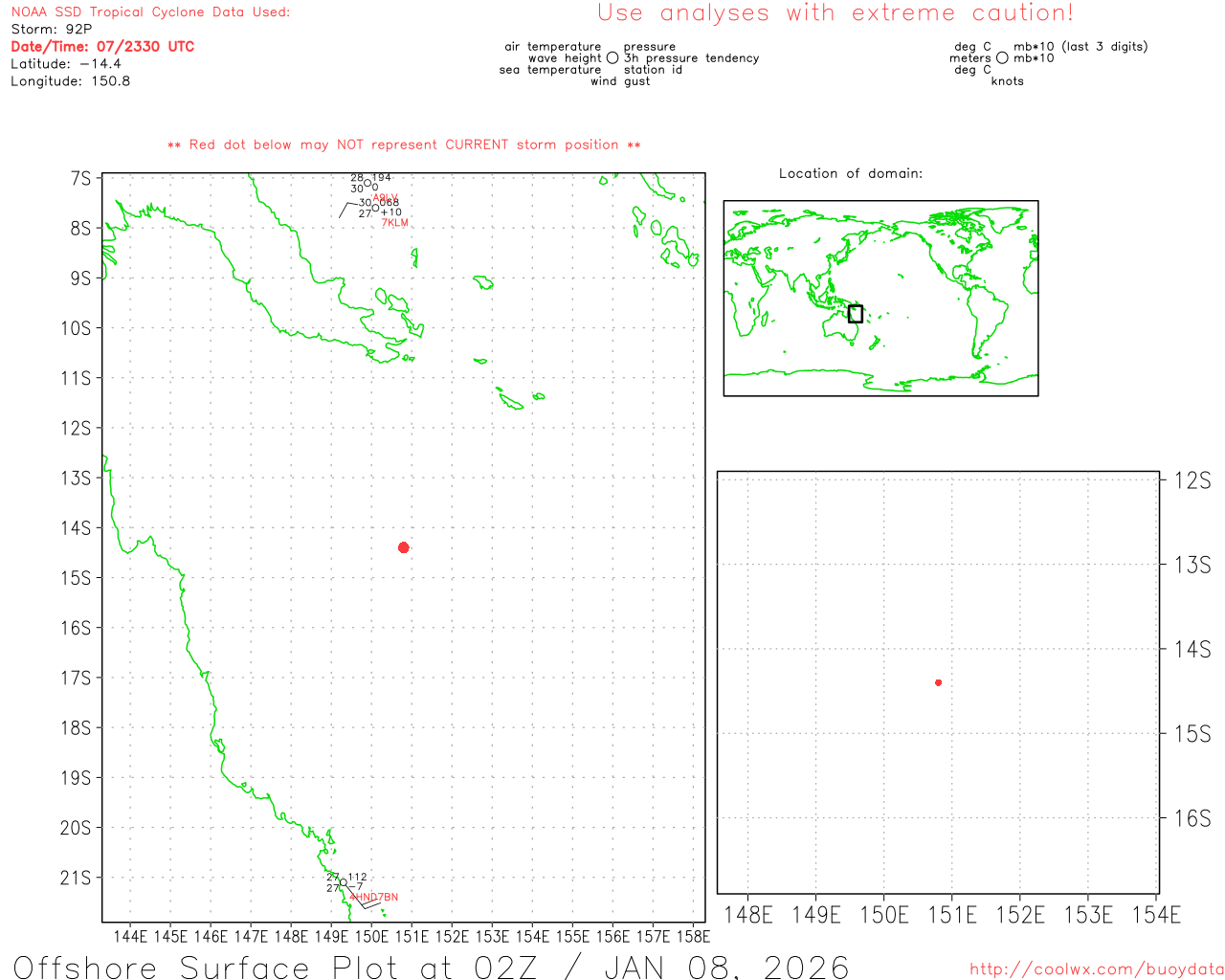1225x980 pixels.
Task: Click the units legend circle near meters
Action: 1002,58
